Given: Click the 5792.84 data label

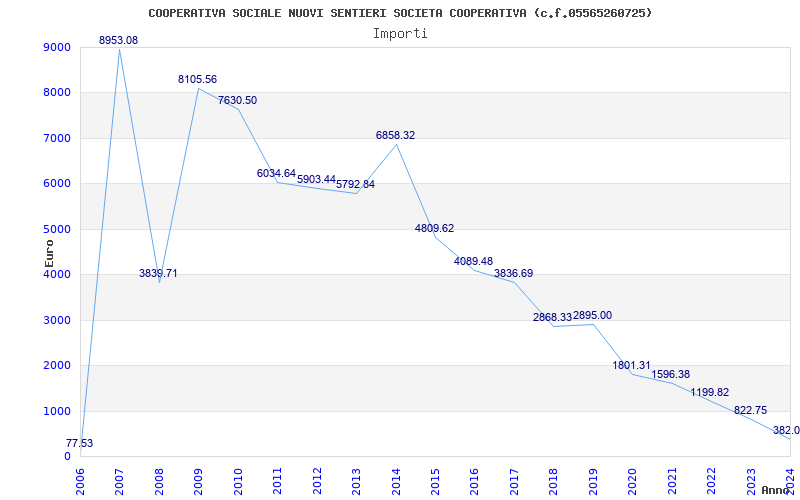Looking at the screenshot, I should click(x=356, y=185).
